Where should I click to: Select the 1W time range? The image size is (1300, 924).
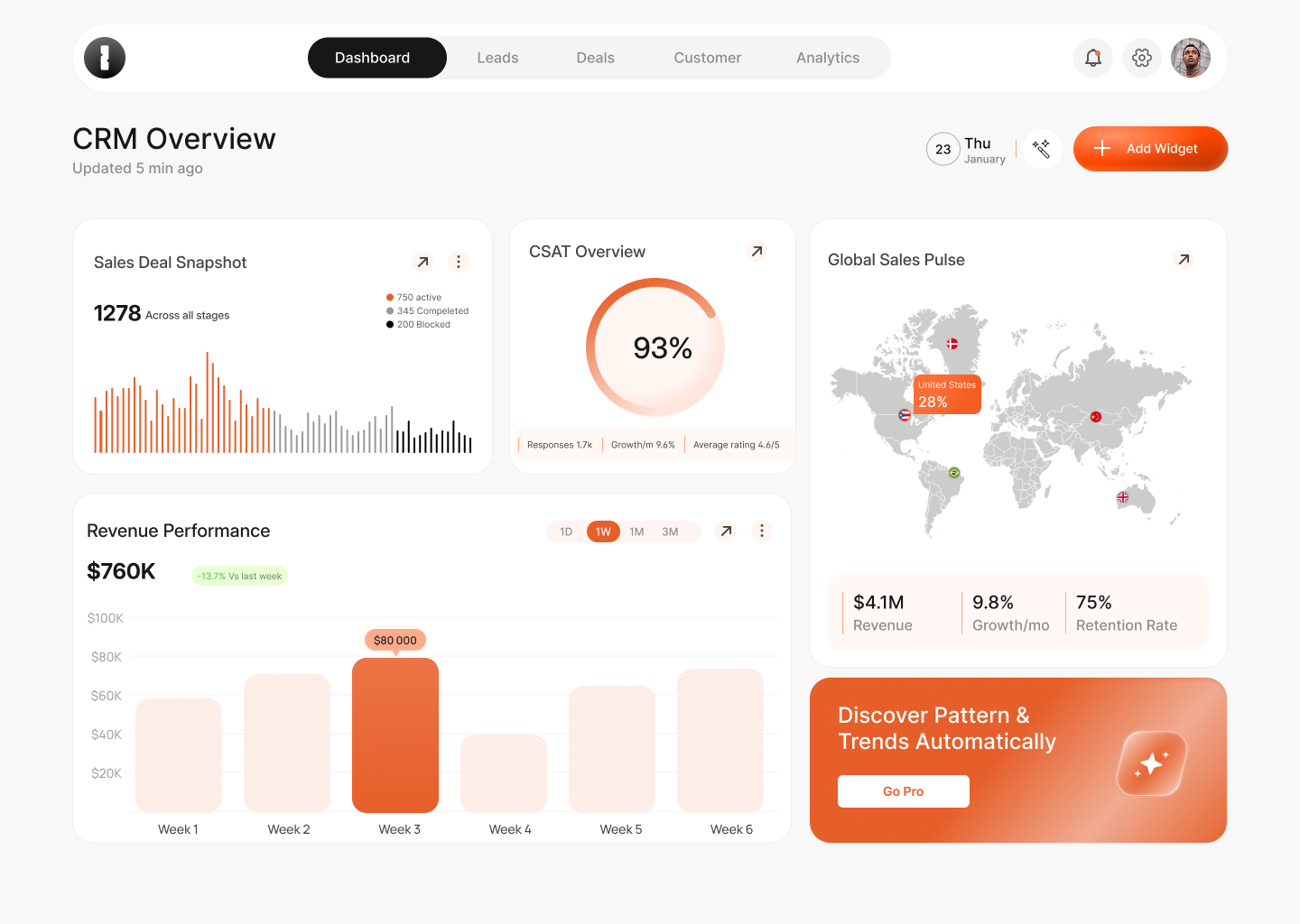603,531
